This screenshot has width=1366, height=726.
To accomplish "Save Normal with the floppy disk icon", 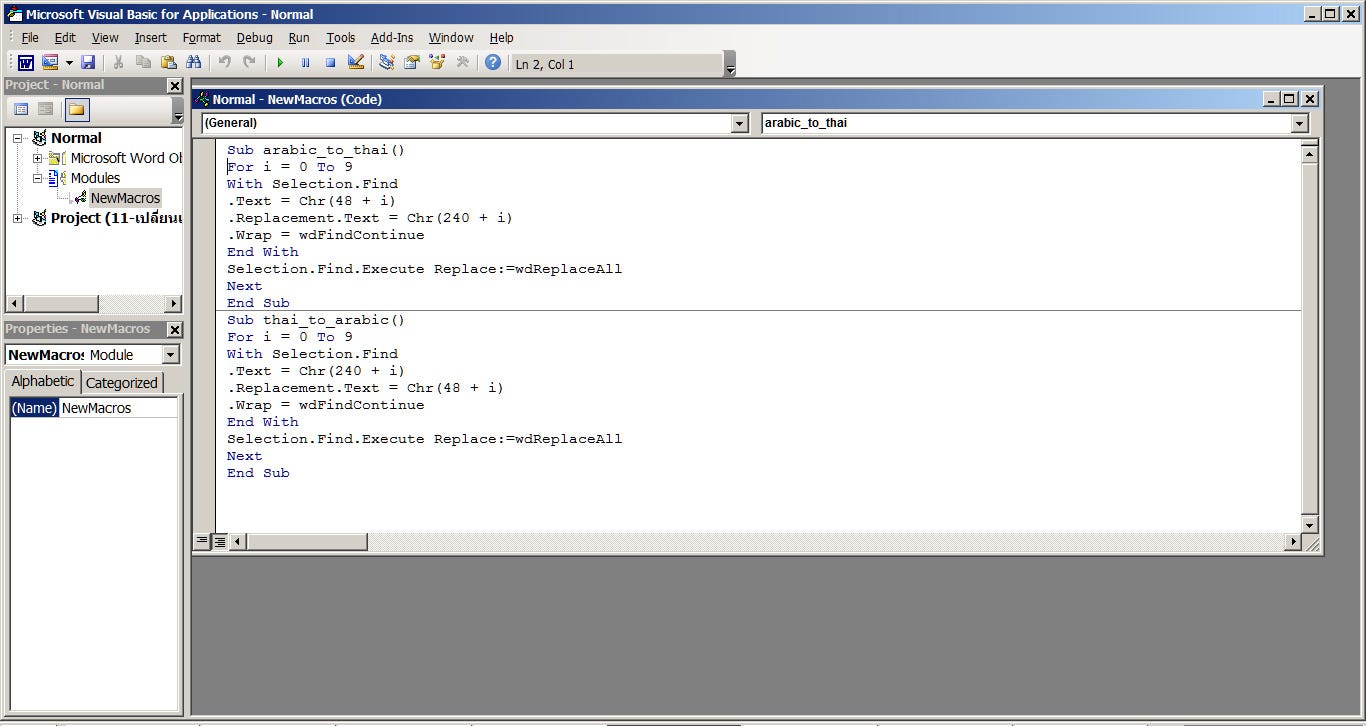I will click(88, 63).
